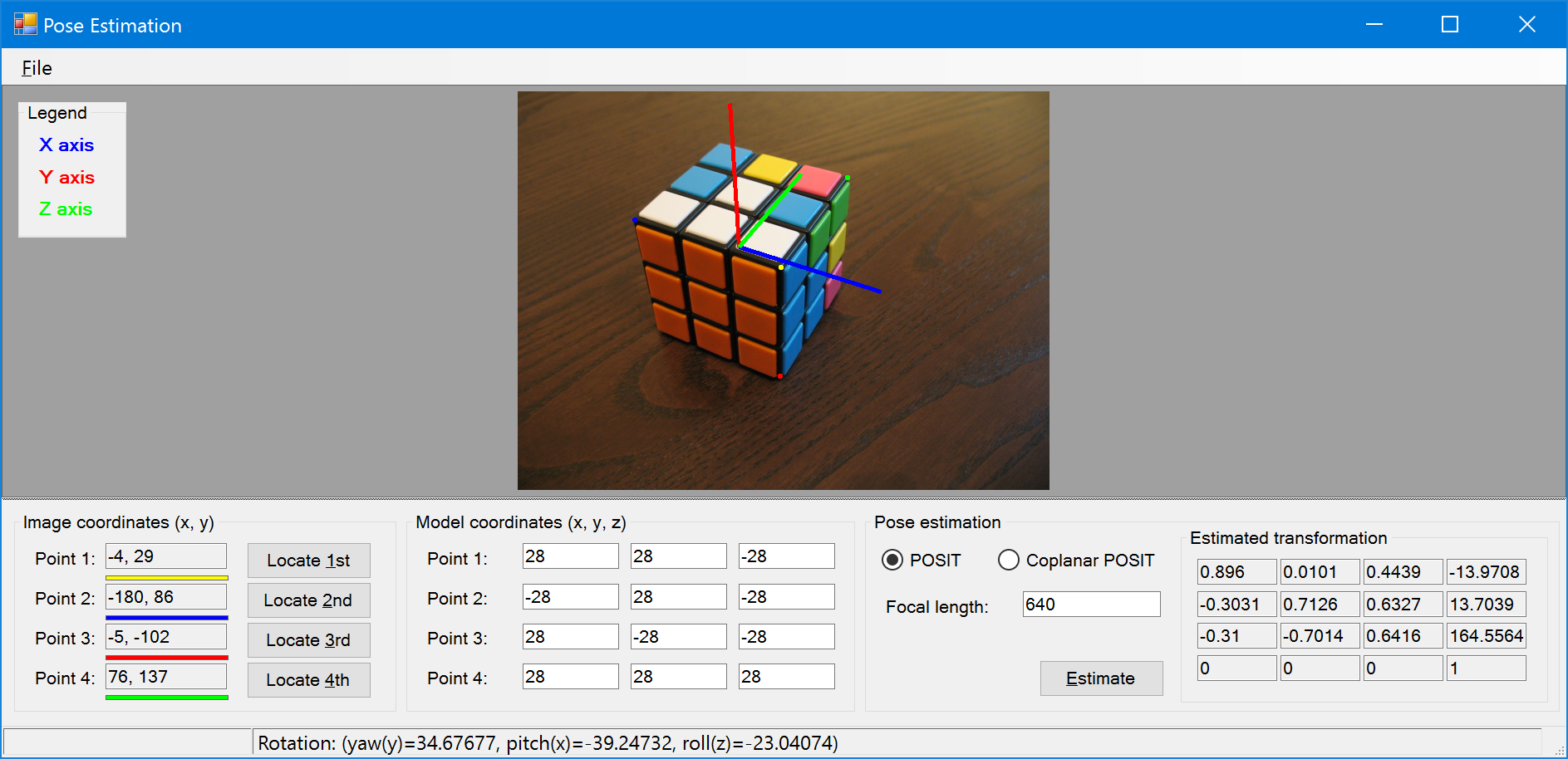Maximize the Pose Estimation window
The width and height of the screenshot is (1568, 759).
click(x=1450, y=25)
